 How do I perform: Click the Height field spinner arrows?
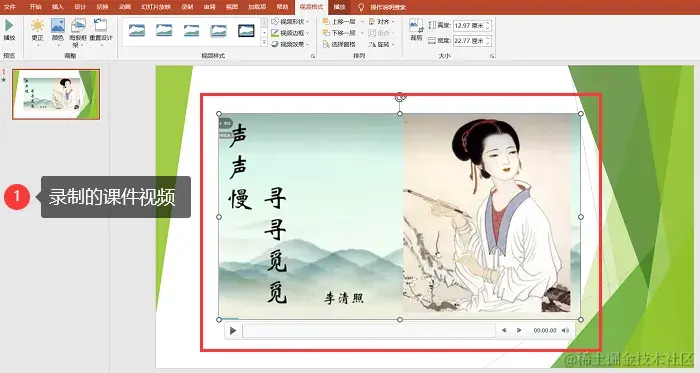tap(488, 25)
